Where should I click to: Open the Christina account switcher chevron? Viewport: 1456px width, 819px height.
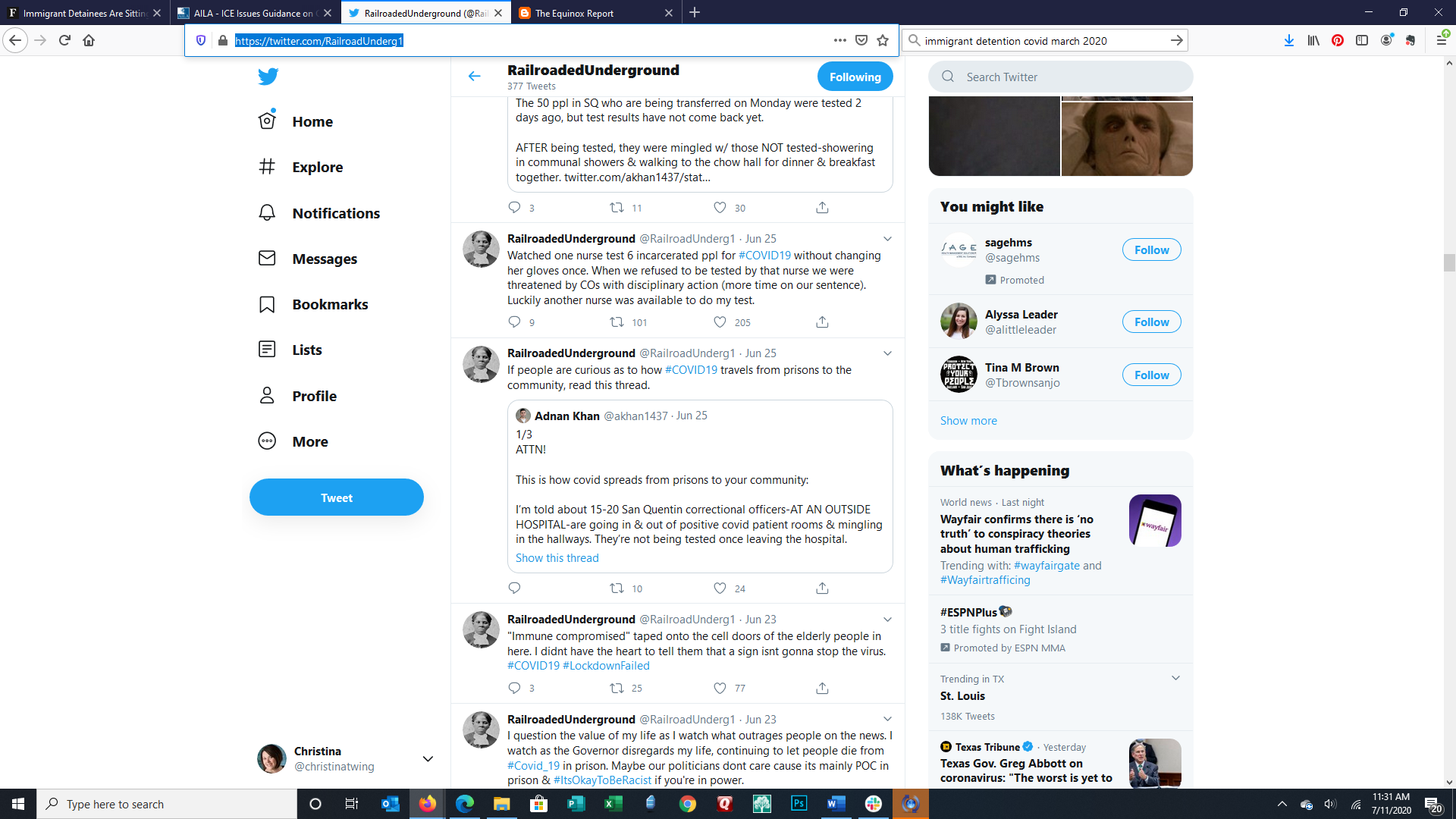pyautogui.click(x=428, y=758)
